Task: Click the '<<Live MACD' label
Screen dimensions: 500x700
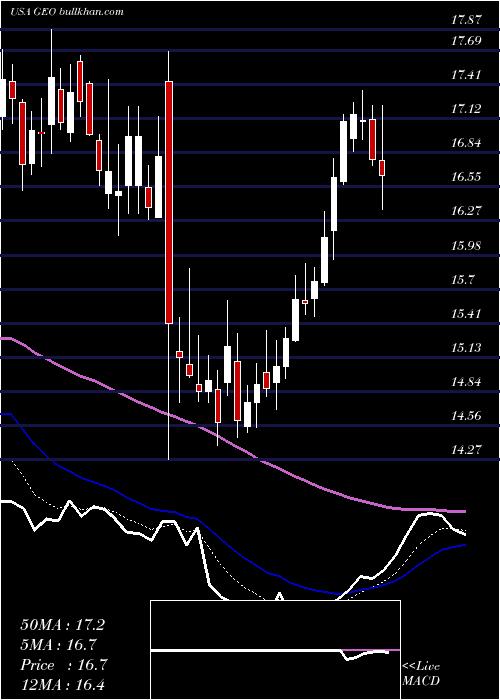Action: point(421,674)
